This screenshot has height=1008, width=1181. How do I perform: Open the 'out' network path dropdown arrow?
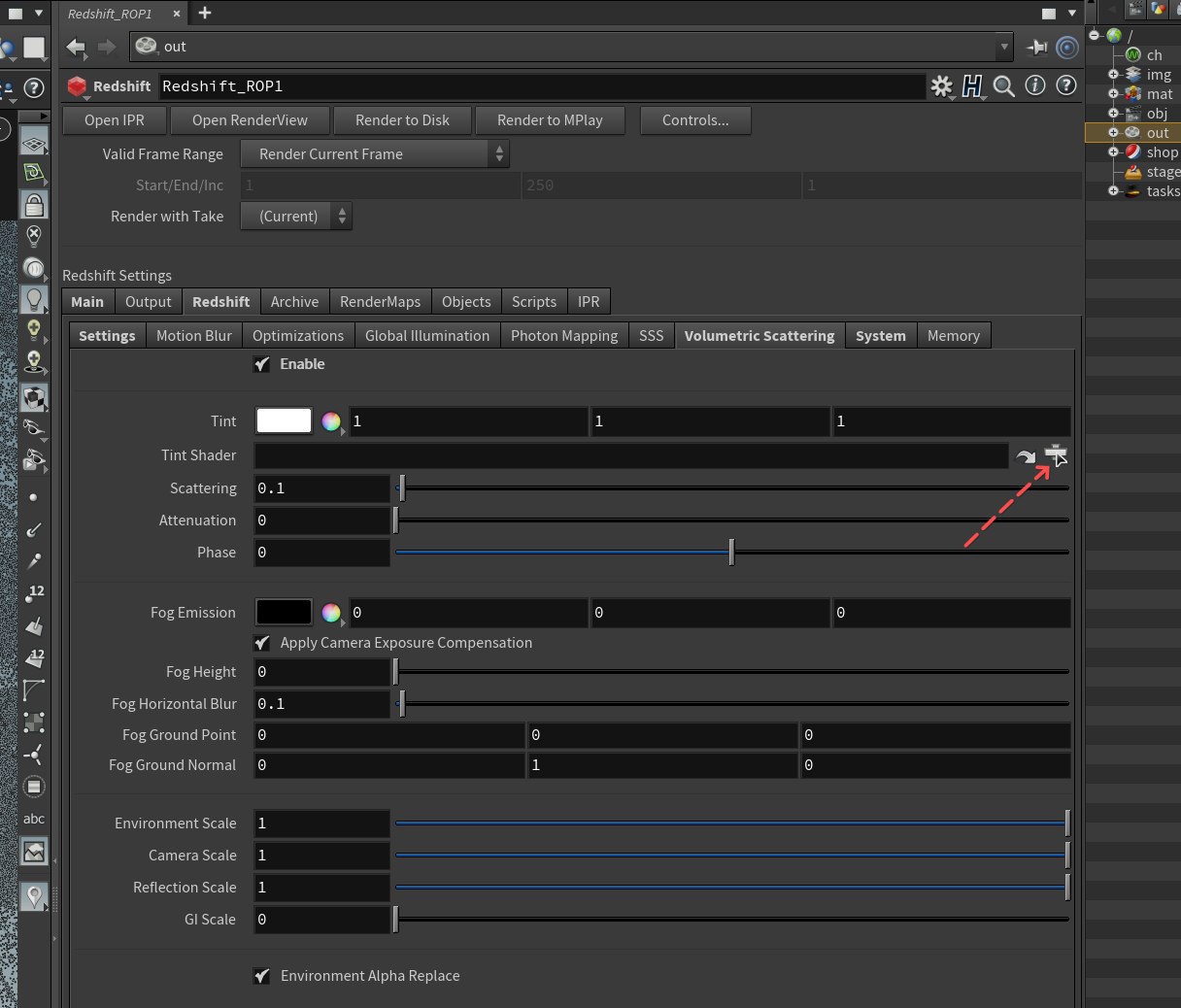click(x=1004, y=47)
